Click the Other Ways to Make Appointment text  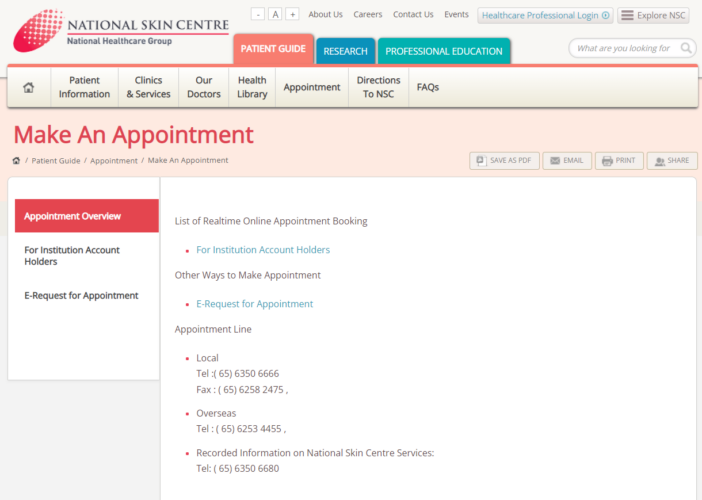(248, 275)
